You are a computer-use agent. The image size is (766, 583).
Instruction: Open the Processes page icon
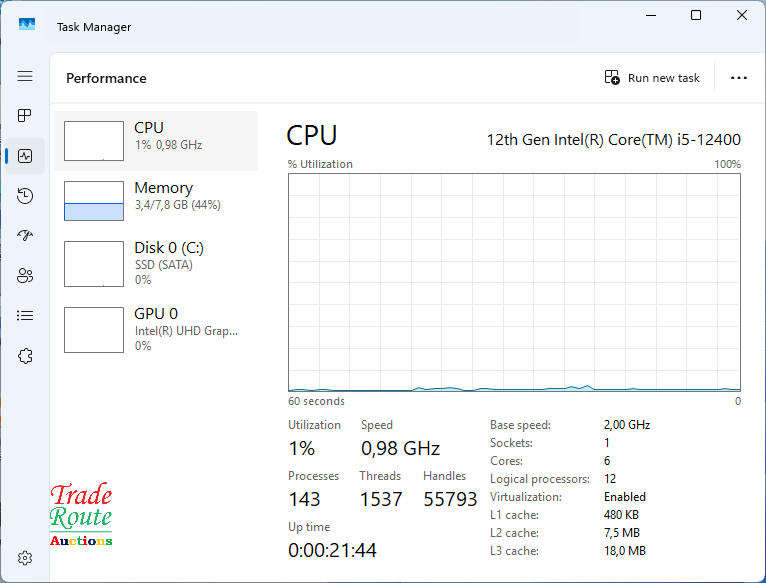click(25, 116)
